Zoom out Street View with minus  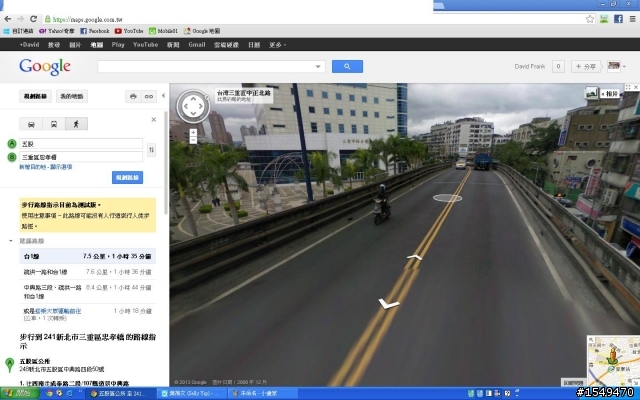coord(193,140)
